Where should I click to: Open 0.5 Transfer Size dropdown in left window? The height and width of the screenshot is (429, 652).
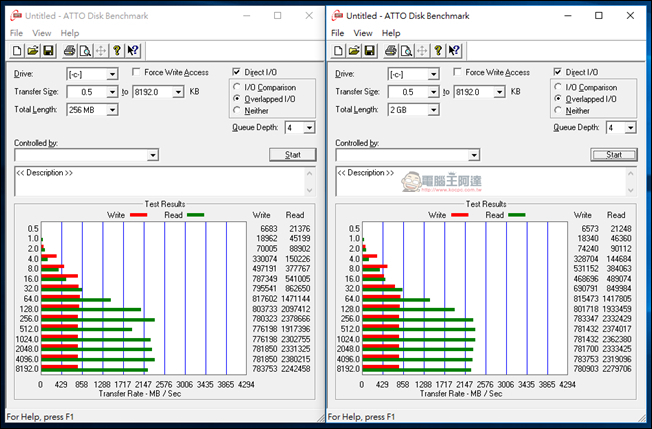point(112,92)
